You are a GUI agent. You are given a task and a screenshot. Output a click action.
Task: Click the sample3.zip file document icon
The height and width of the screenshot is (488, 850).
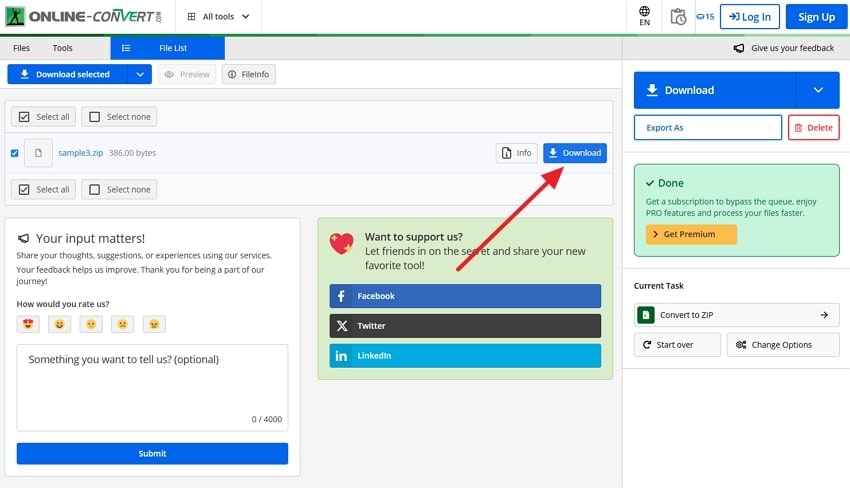coord(38,153)
